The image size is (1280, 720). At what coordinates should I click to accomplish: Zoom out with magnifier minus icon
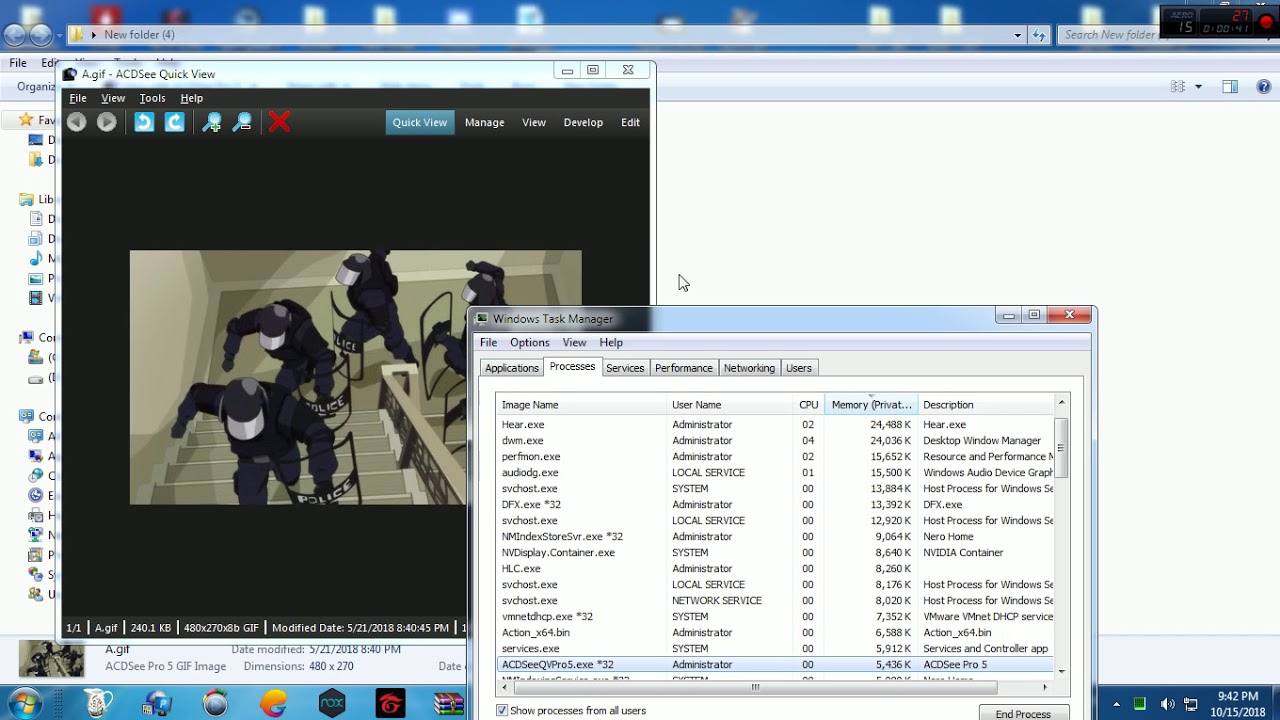coord(242,122)
